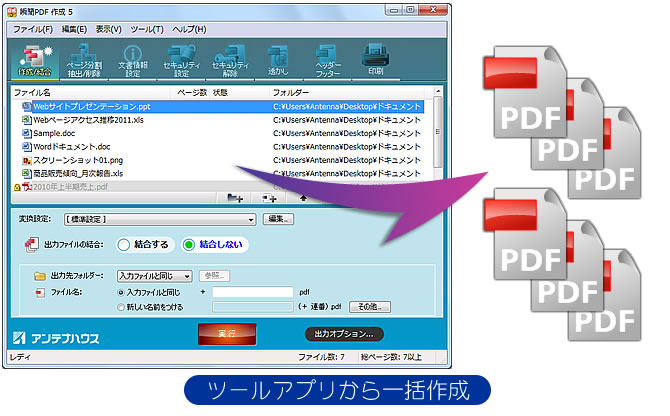Click the Webサイトプレゼンテーション.ppt file icon
670x416 pixels.
click(x=26, y=106)
